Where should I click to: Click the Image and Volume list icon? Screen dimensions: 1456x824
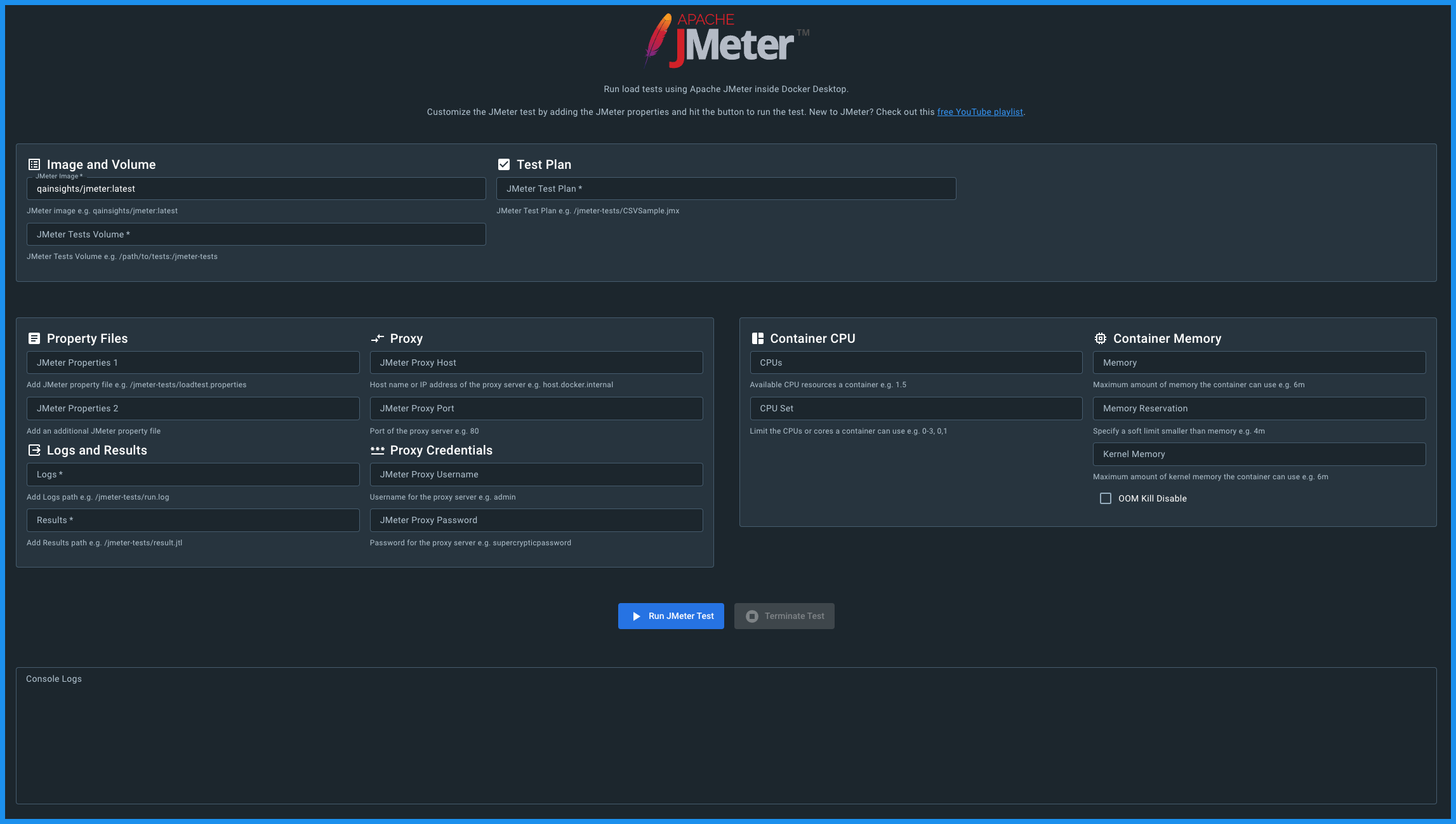point(34,164)
